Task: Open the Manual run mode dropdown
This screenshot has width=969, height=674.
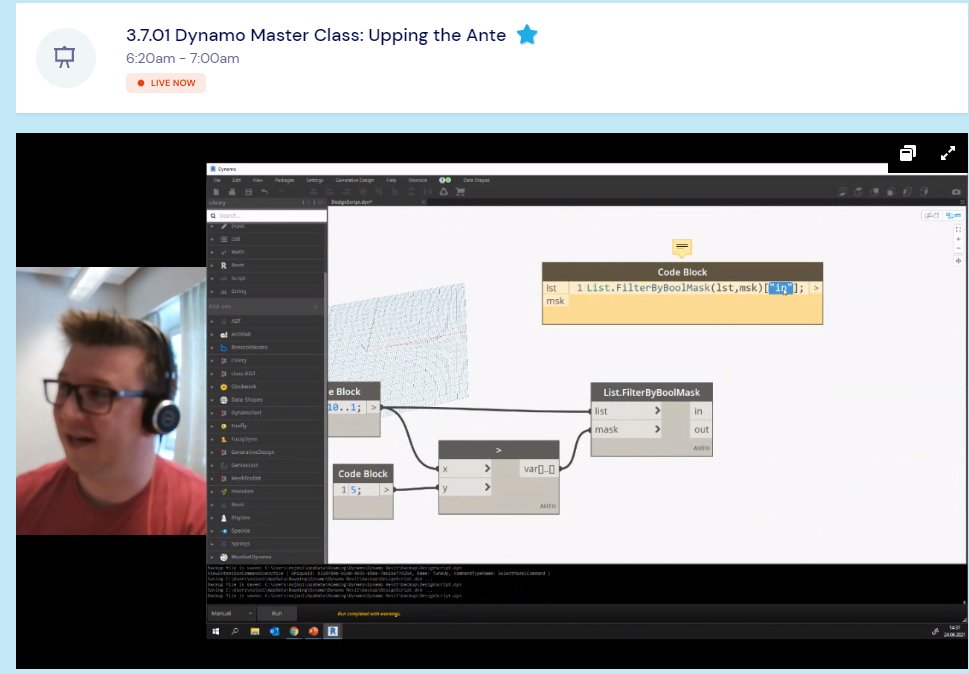Action: (x=232, y=613)
